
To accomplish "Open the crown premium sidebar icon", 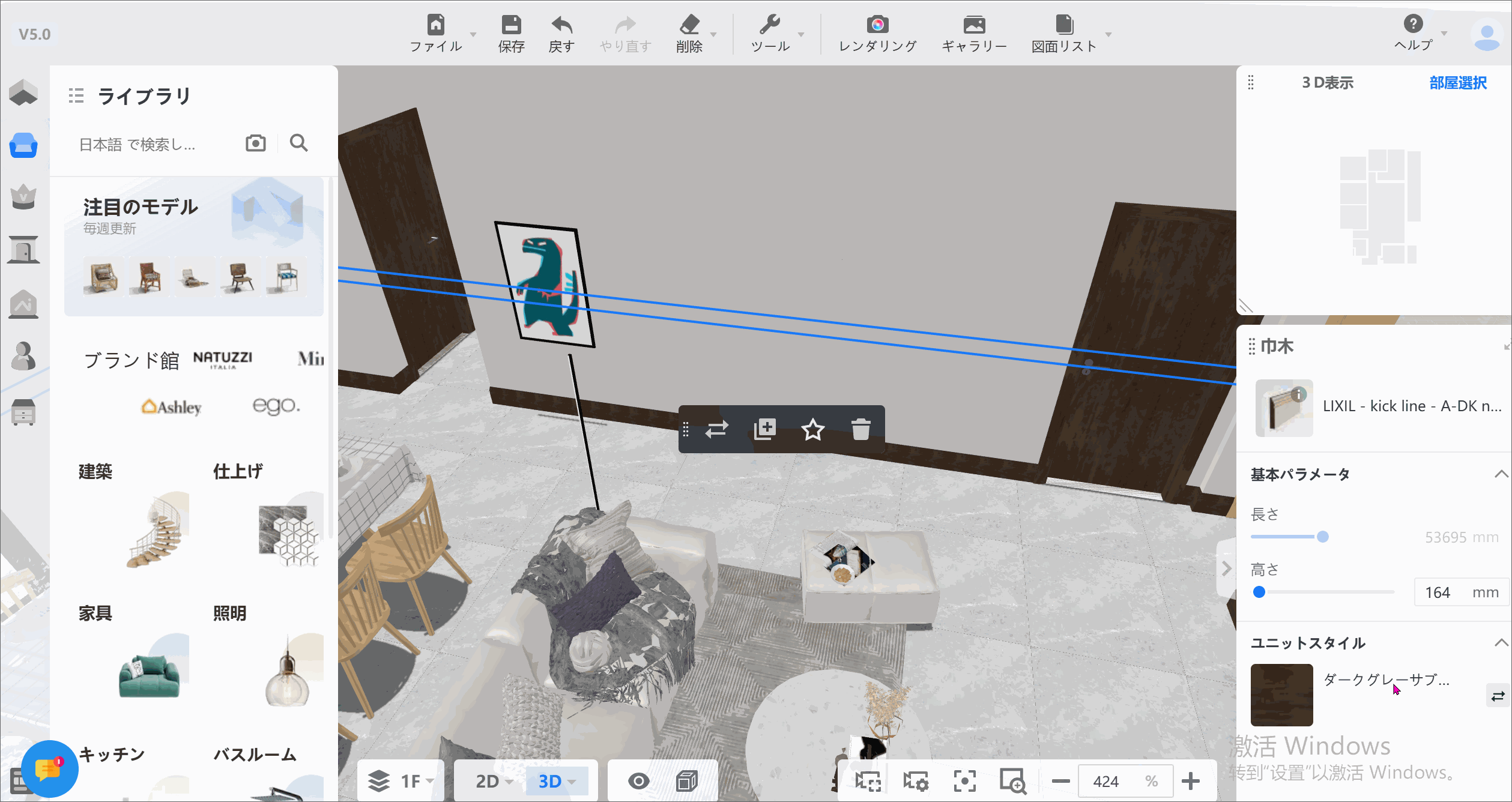I will (23, 196).
